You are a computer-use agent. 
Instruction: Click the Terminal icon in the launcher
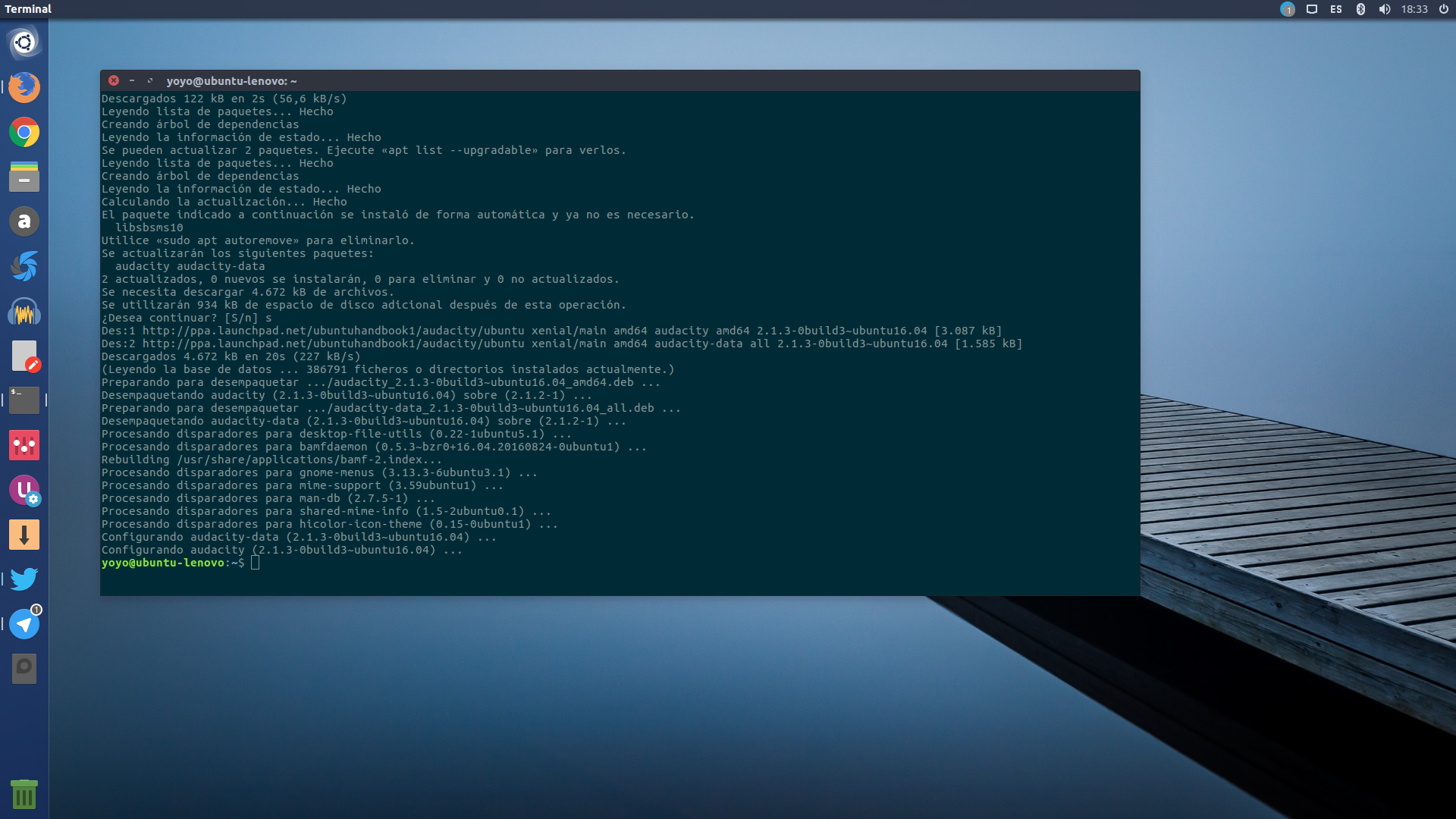click(x=24, y=400)
